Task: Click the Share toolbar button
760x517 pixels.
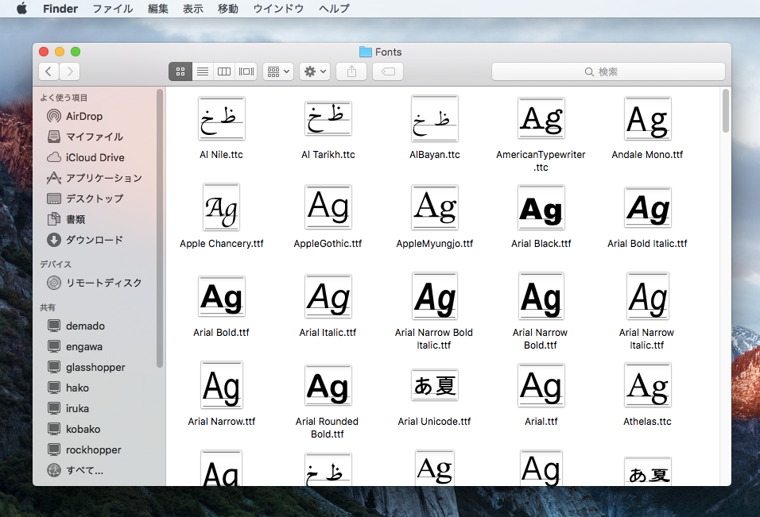Action: click(351, 72)
